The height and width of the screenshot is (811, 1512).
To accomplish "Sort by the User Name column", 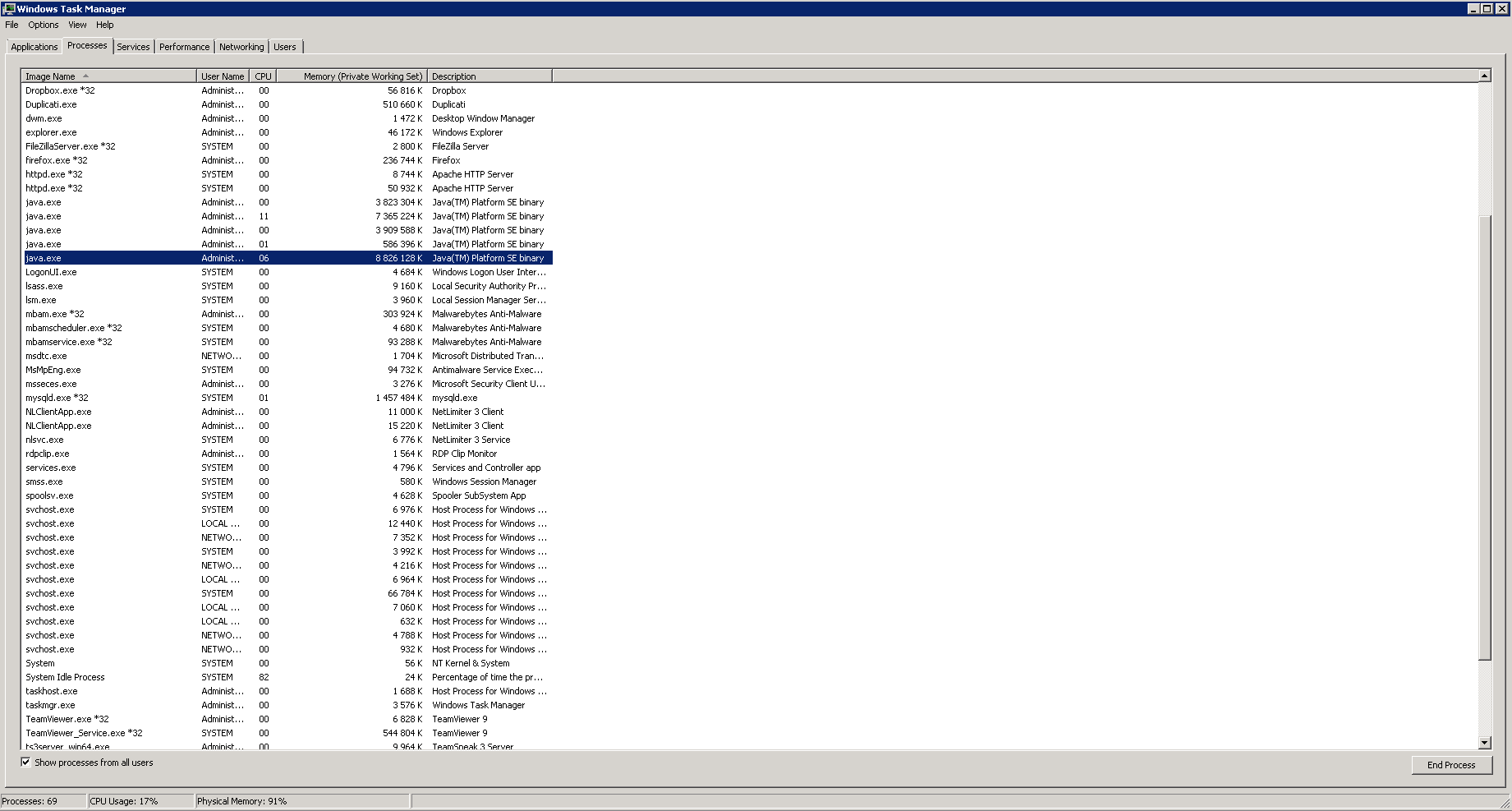I will click(x=223, y=75).
